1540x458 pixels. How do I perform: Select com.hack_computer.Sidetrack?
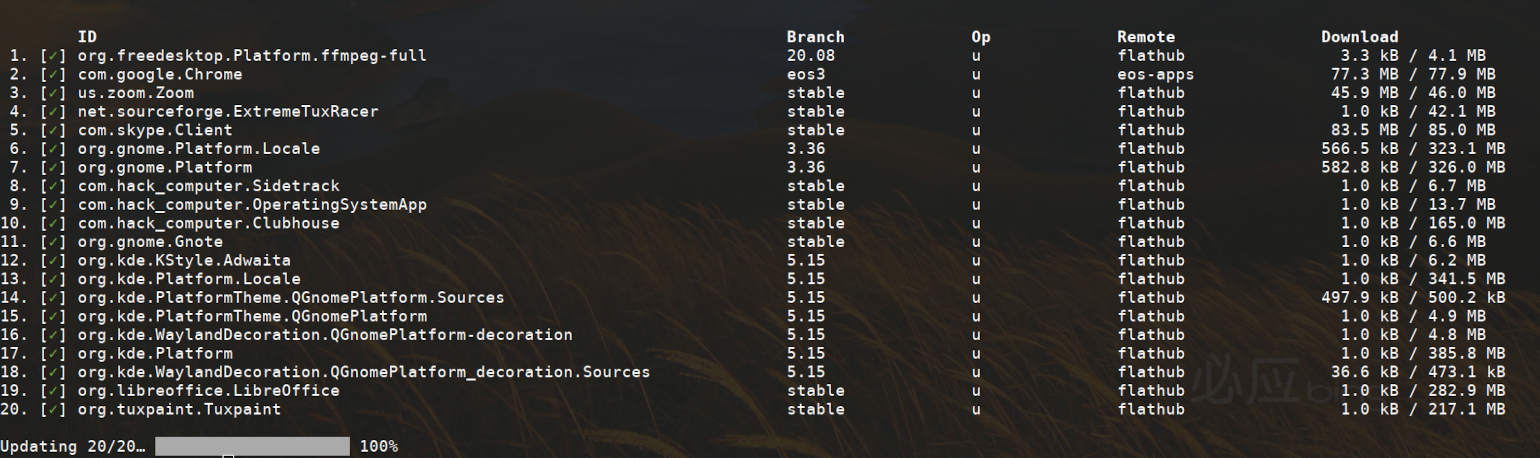[x=209, y=186]
